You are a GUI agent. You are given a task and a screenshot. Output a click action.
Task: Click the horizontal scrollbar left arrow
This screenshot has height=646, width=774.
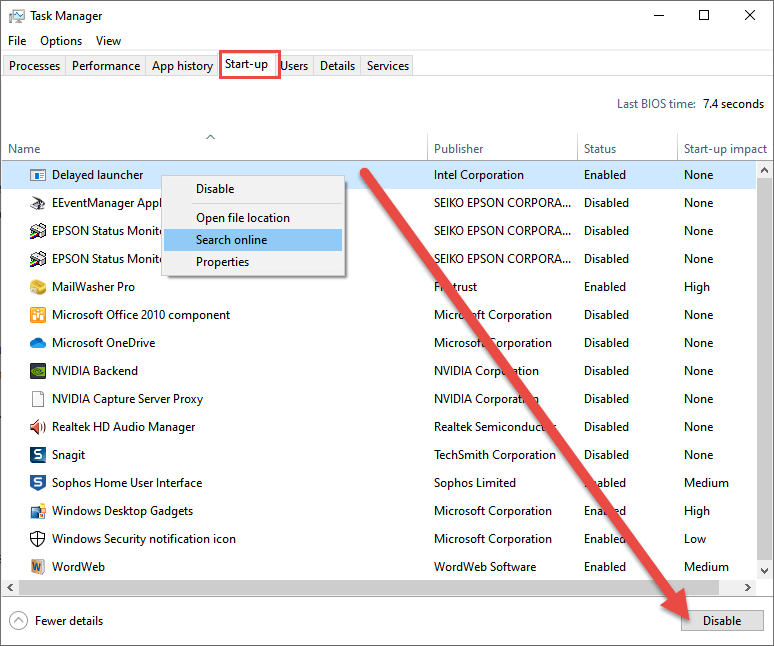pyautogui.click(x=9, y=588)
